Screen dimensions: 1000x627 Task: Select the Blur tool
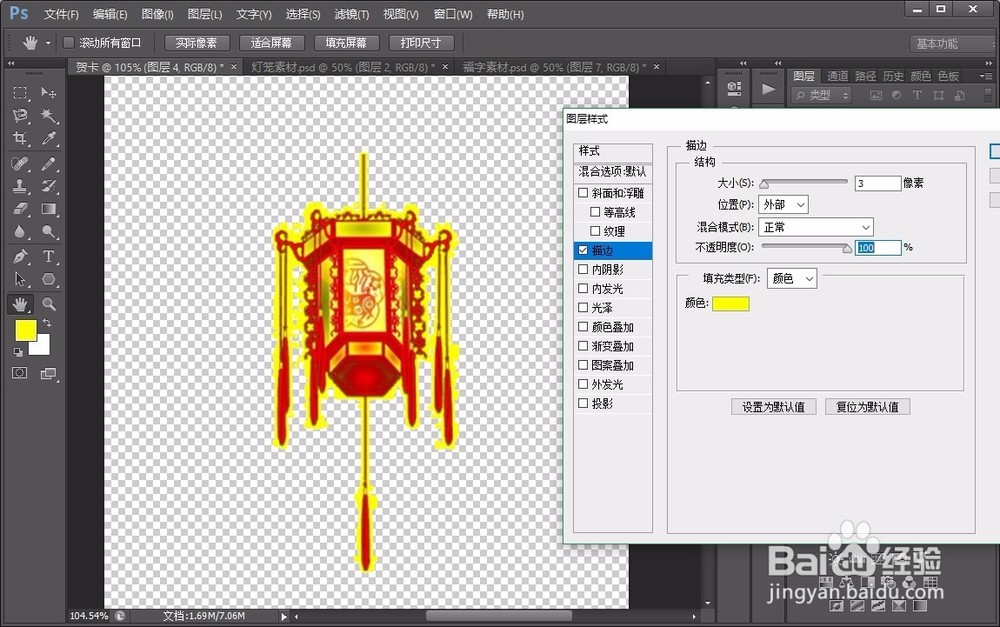(x=20, y=231)
